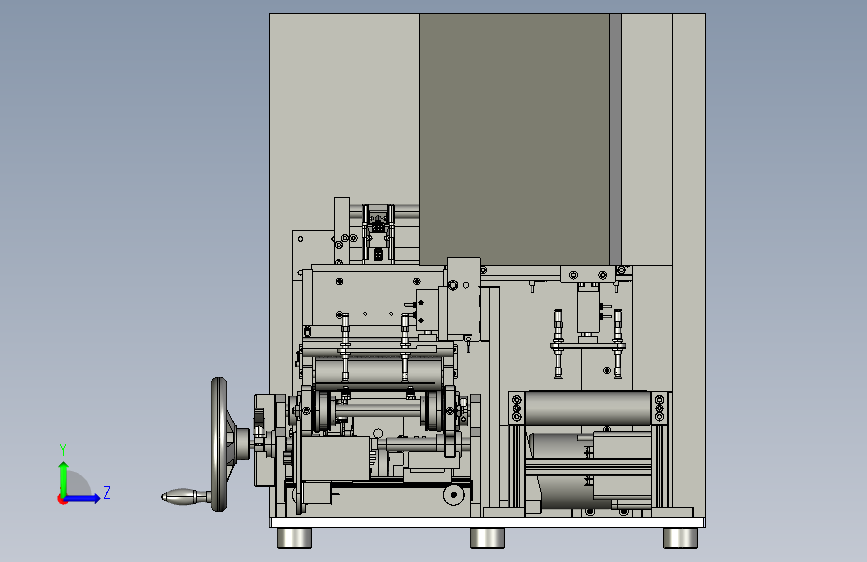This screenshot has height=562, width=867.
Task: Select the large roller in the lower-right assembly
Action: click(588, 408)
